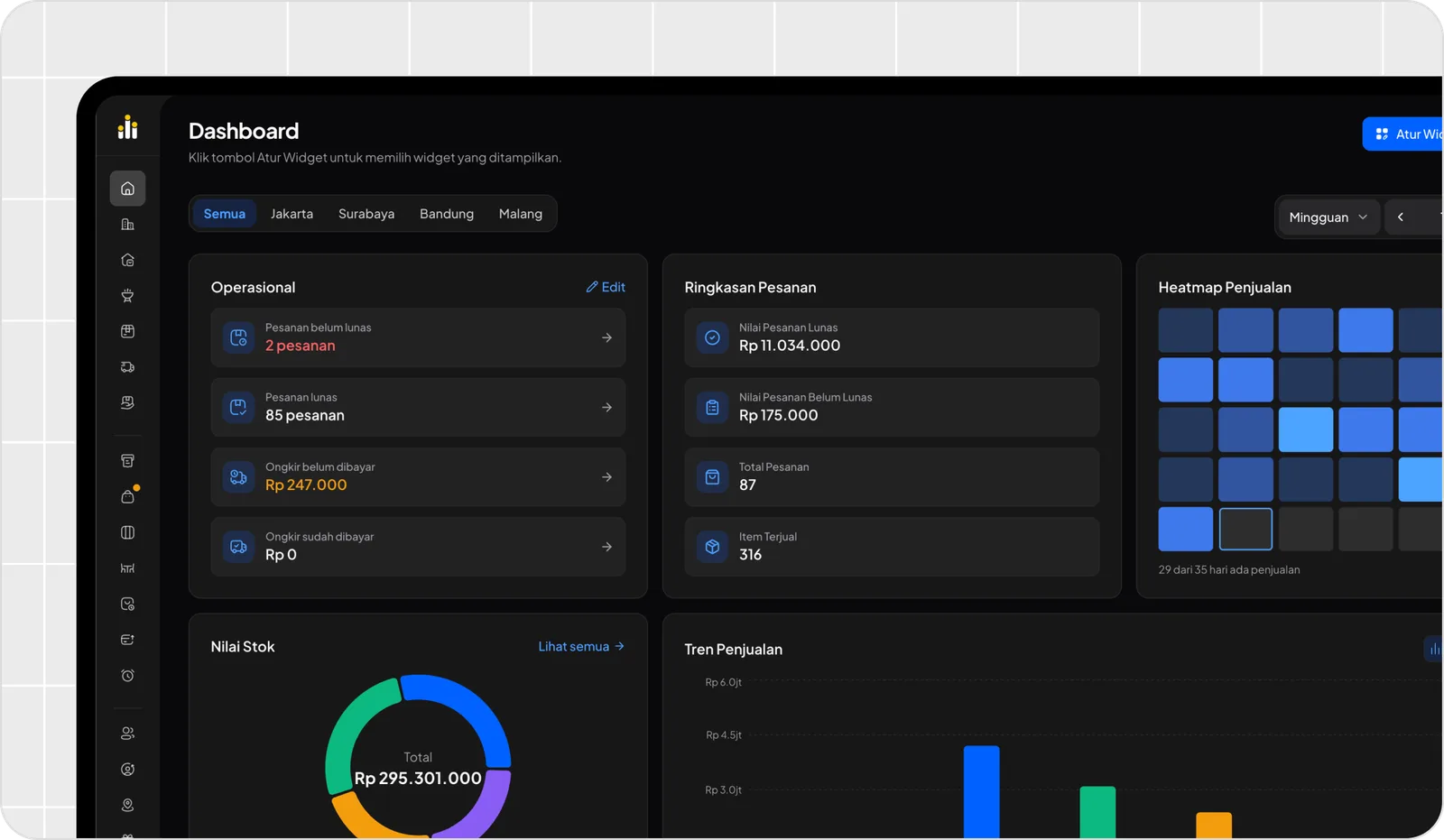1444x840 pixels.
Task: Click the green bar in Tren Penjualan chart
Action: click(x=1097, y=813)
